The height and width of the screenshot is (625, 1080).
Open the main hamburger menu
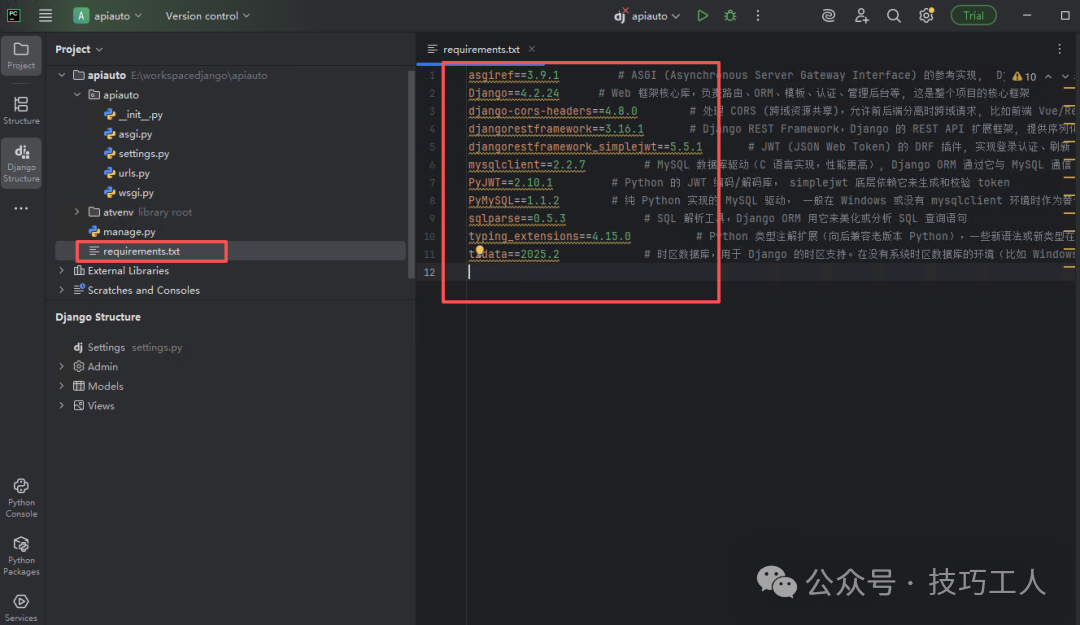click(x=43, y=15)
